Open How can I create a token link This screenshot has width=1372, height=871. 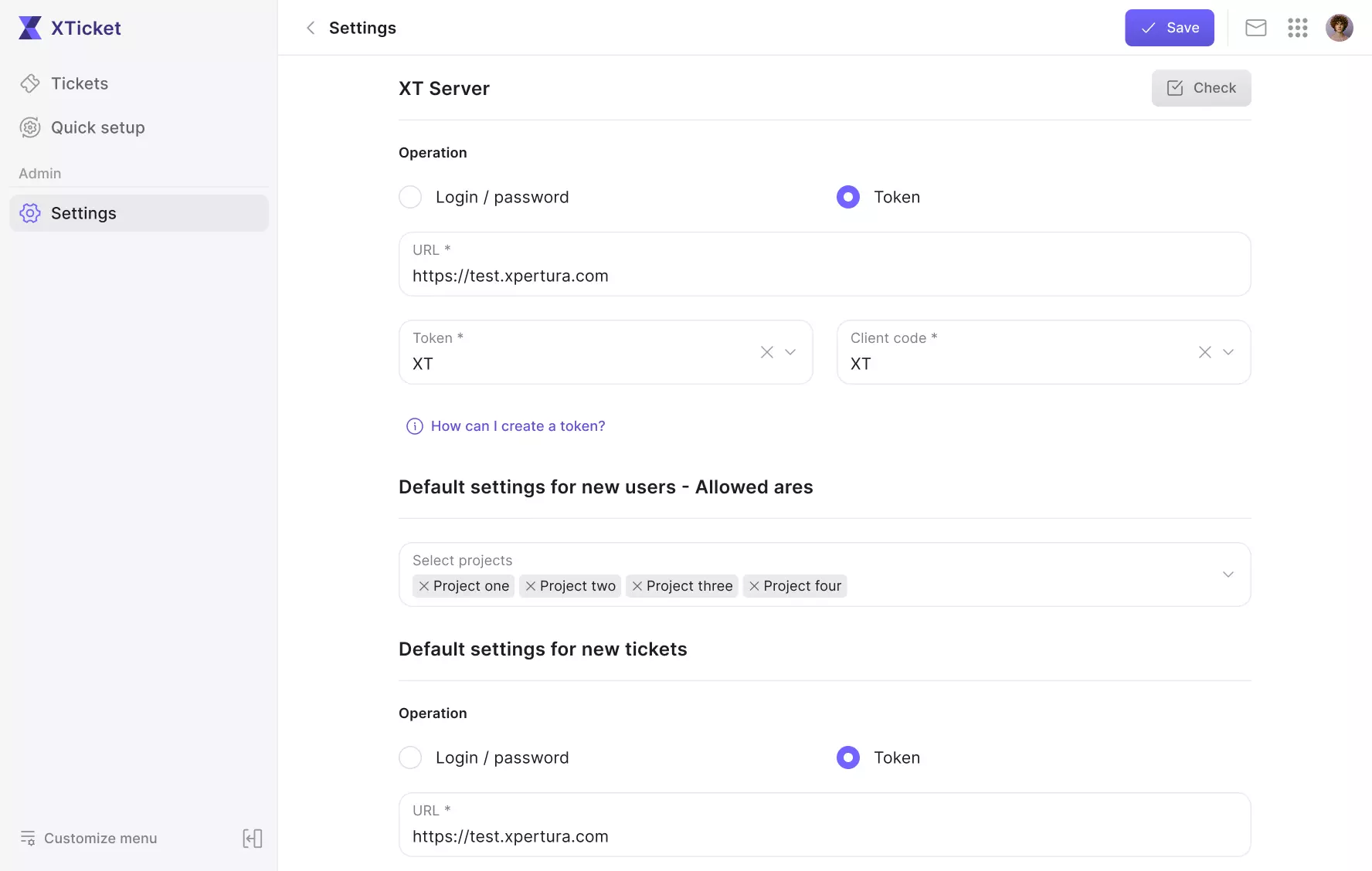[518, 426]
